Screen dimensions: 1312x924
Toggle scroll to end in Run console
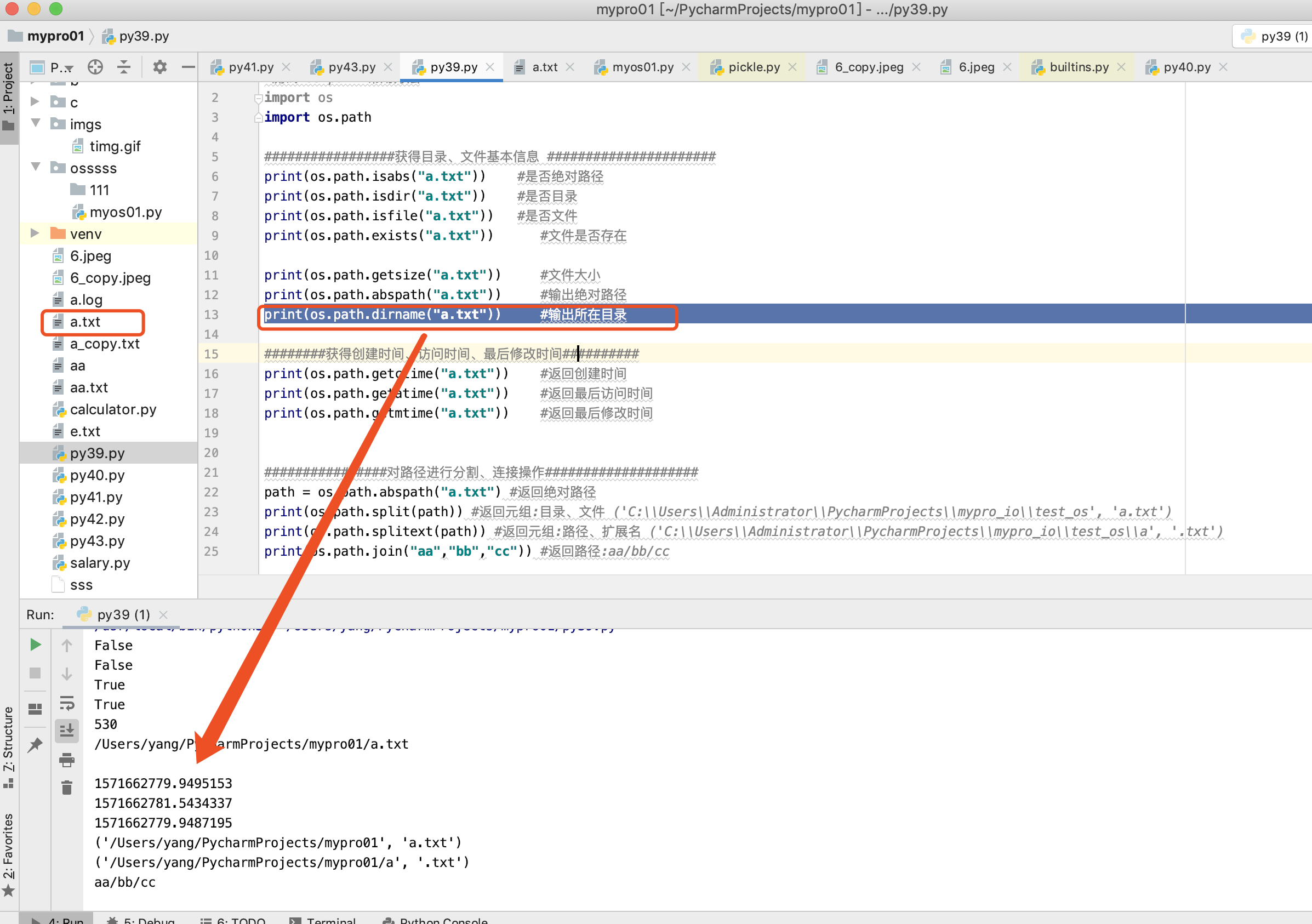point(67,731)
